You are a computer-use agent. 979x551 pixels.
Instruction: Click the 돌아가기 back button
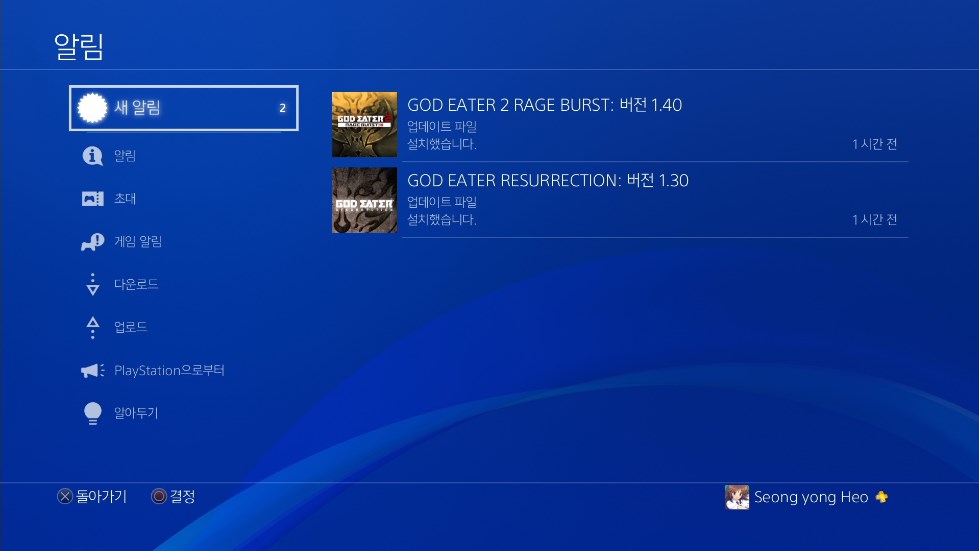[92, 496]
